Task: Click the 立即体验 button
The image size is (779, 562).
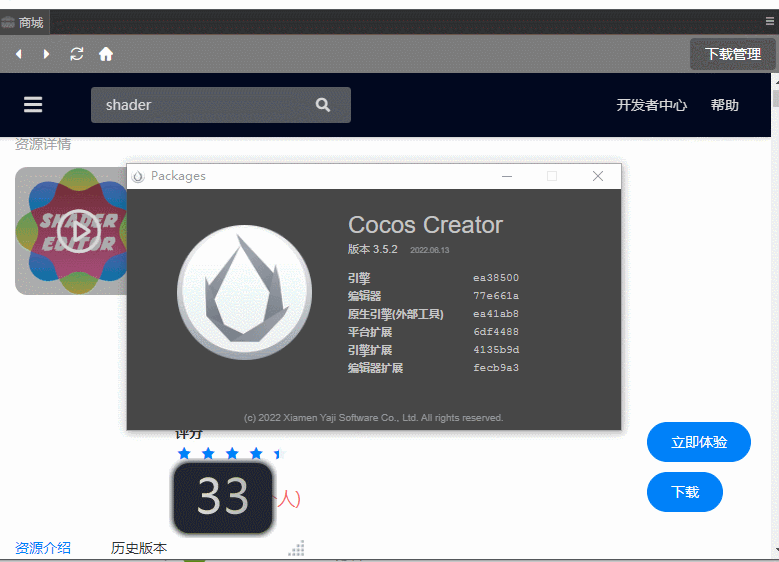Action: pyautogui.click(x=699, y=442)
